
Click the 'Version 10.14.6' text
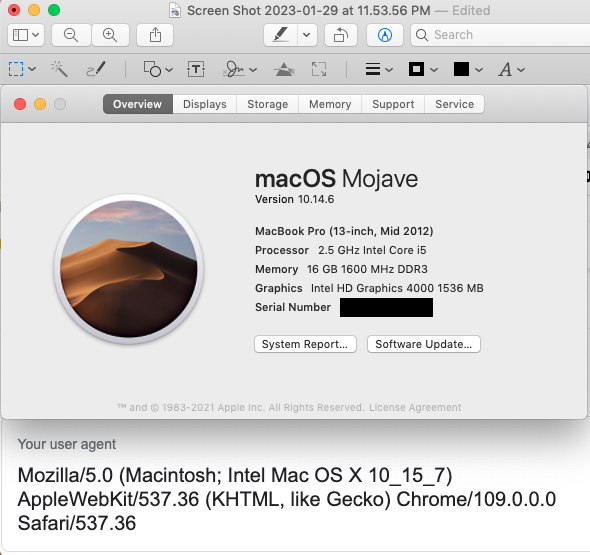coord(295,199)
